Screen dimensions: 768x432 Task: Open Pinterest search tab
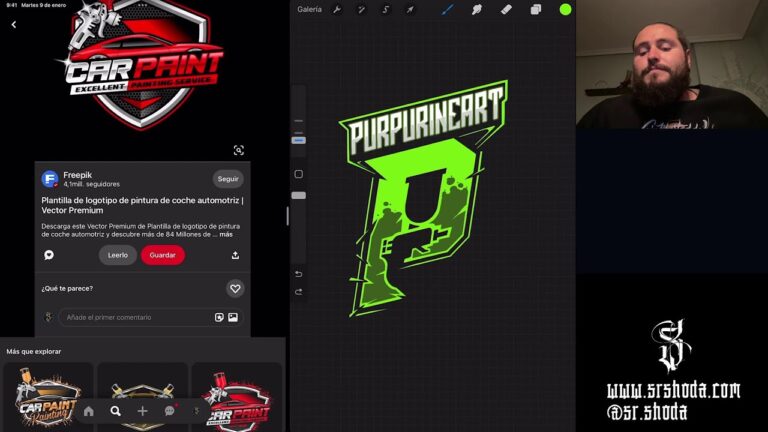pos(116,411)
